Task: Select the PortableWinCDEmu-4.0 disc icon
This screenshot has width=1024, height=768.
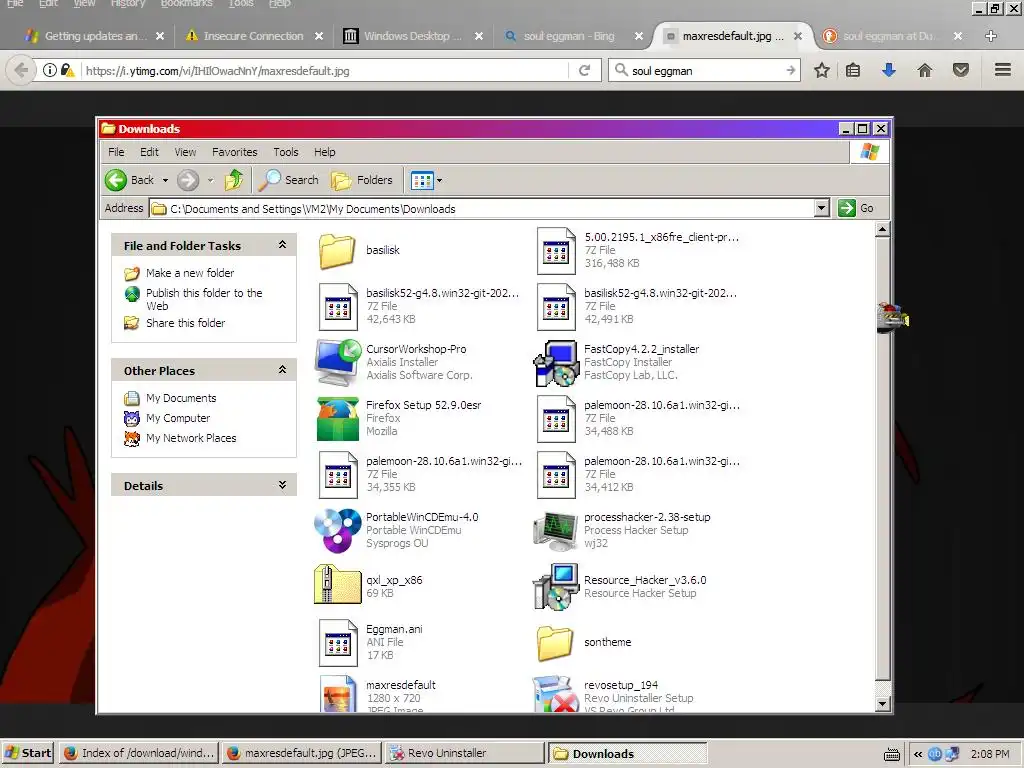Action: pos(337,530)
